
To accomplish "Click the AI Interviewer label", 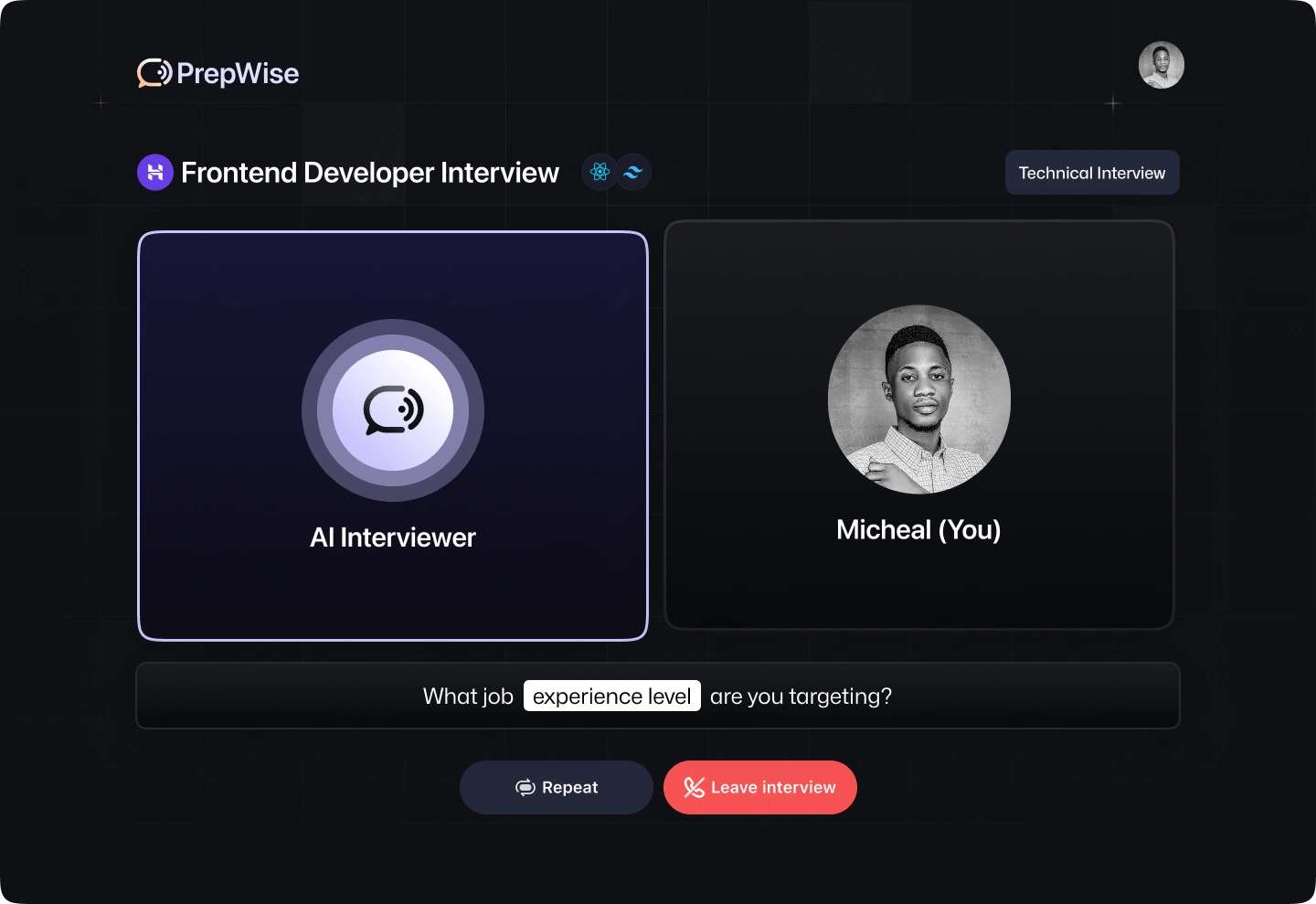I will pos(393,537).
